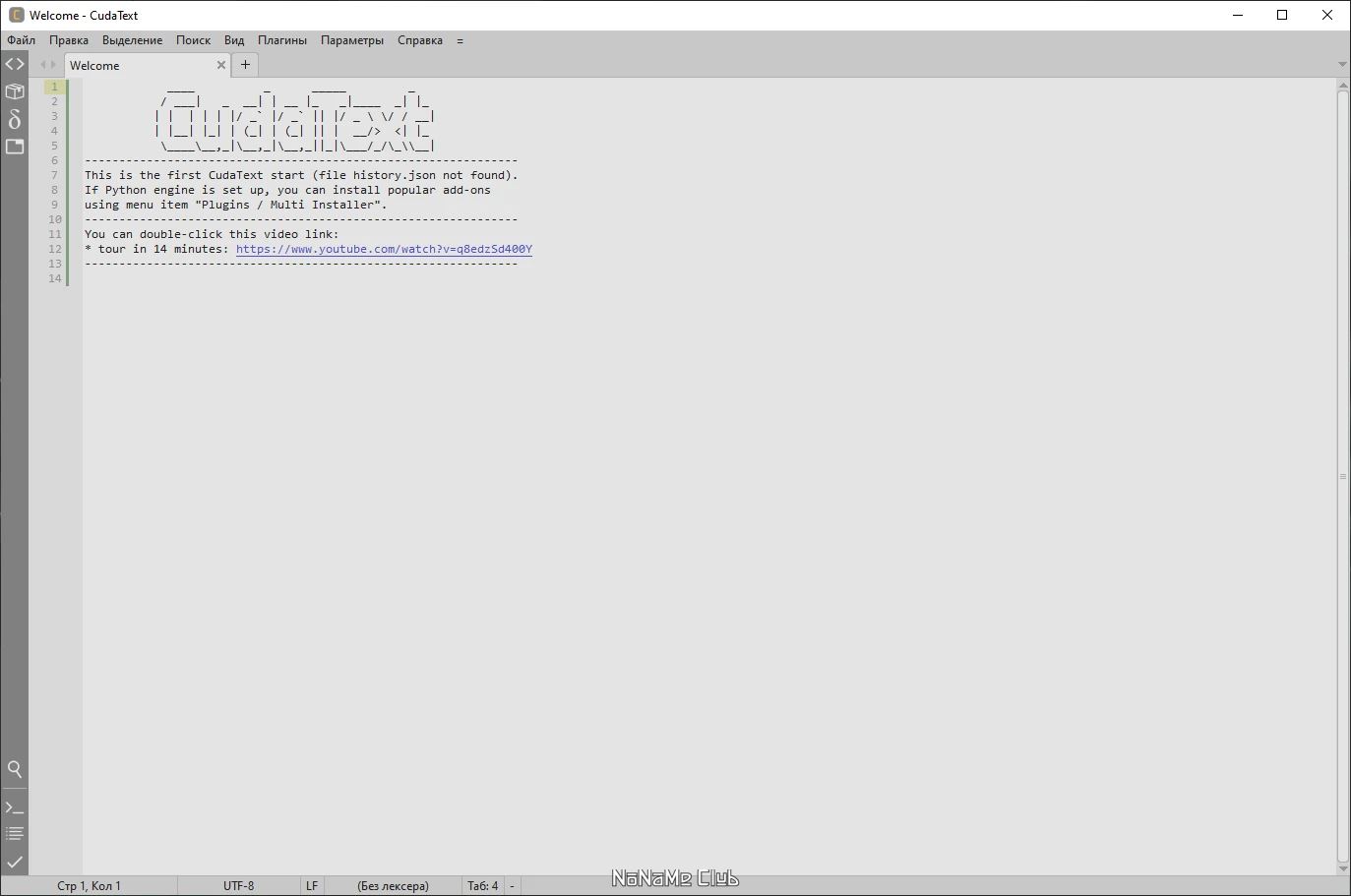Minimize the CudaText window

point(1238,15)
